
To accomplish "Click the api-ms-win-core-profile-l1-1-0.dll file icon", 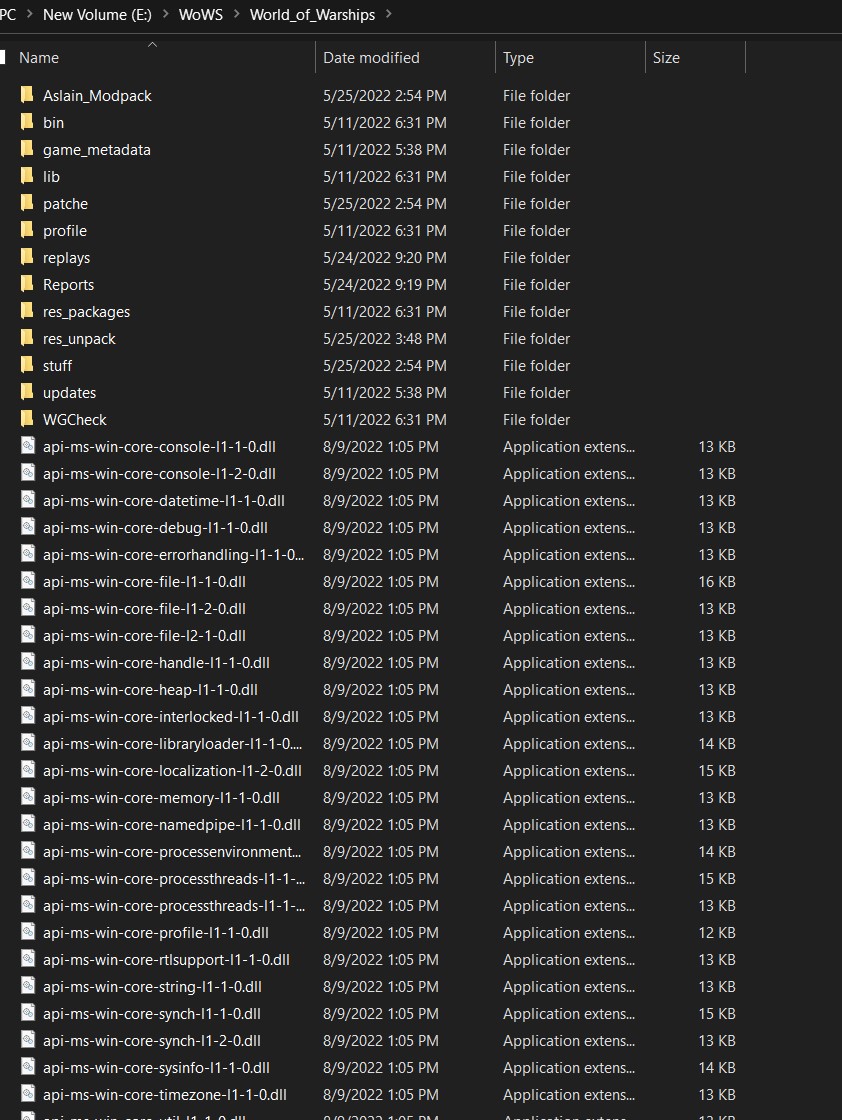I will (28, 932).
